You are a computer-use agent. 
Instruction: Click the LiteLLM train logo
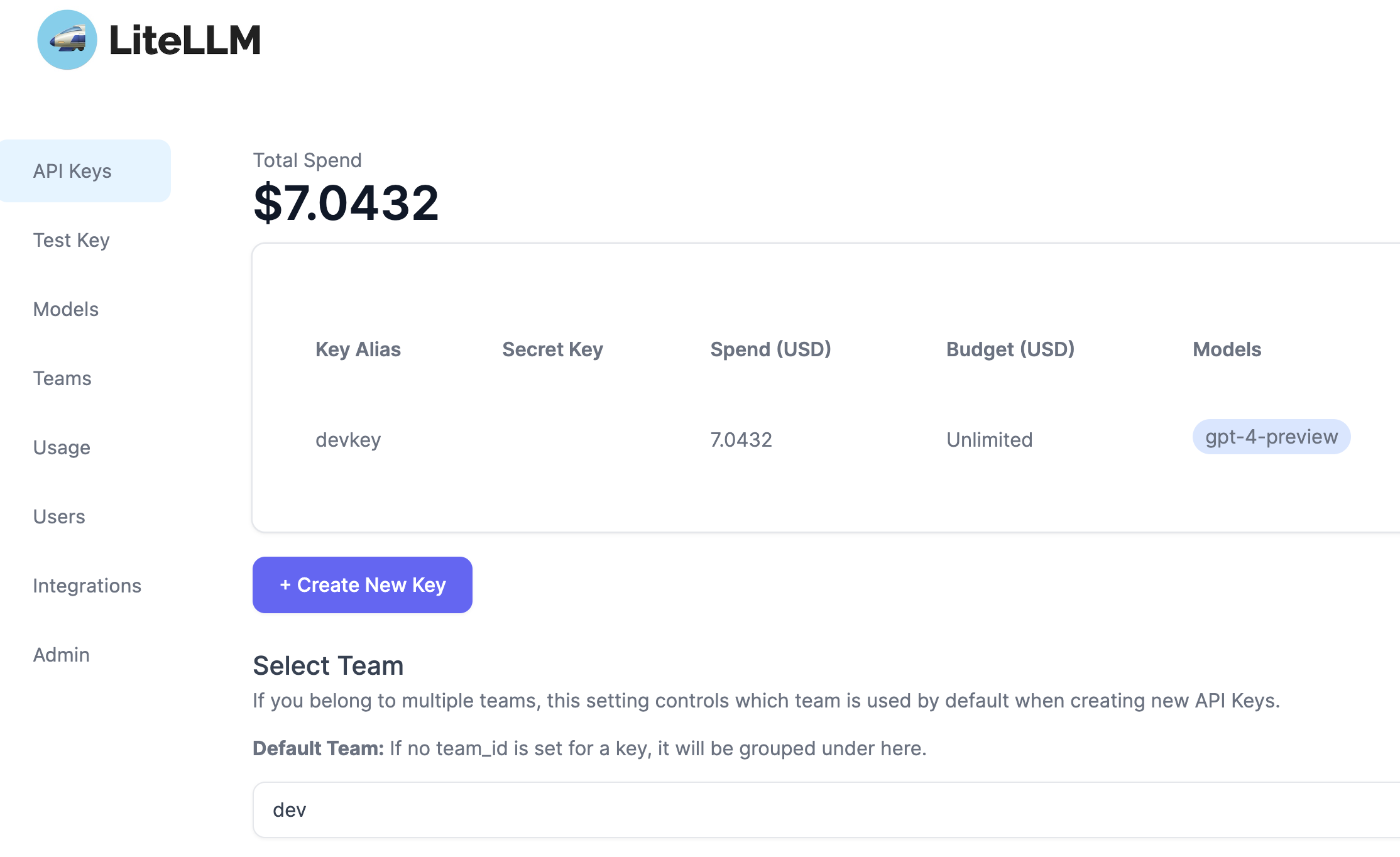pos(67,39)
